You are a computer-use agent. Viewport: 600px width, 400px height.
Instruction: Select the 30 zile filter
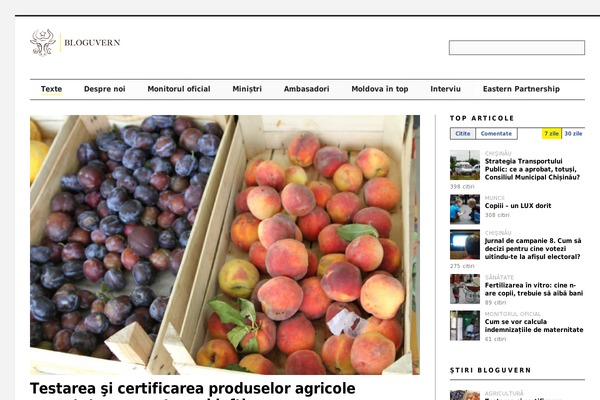pos(573,134)
